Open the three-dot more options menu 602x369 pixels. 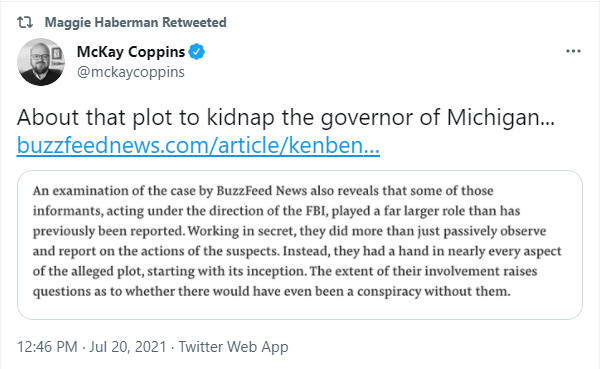(x=573, y=51)
